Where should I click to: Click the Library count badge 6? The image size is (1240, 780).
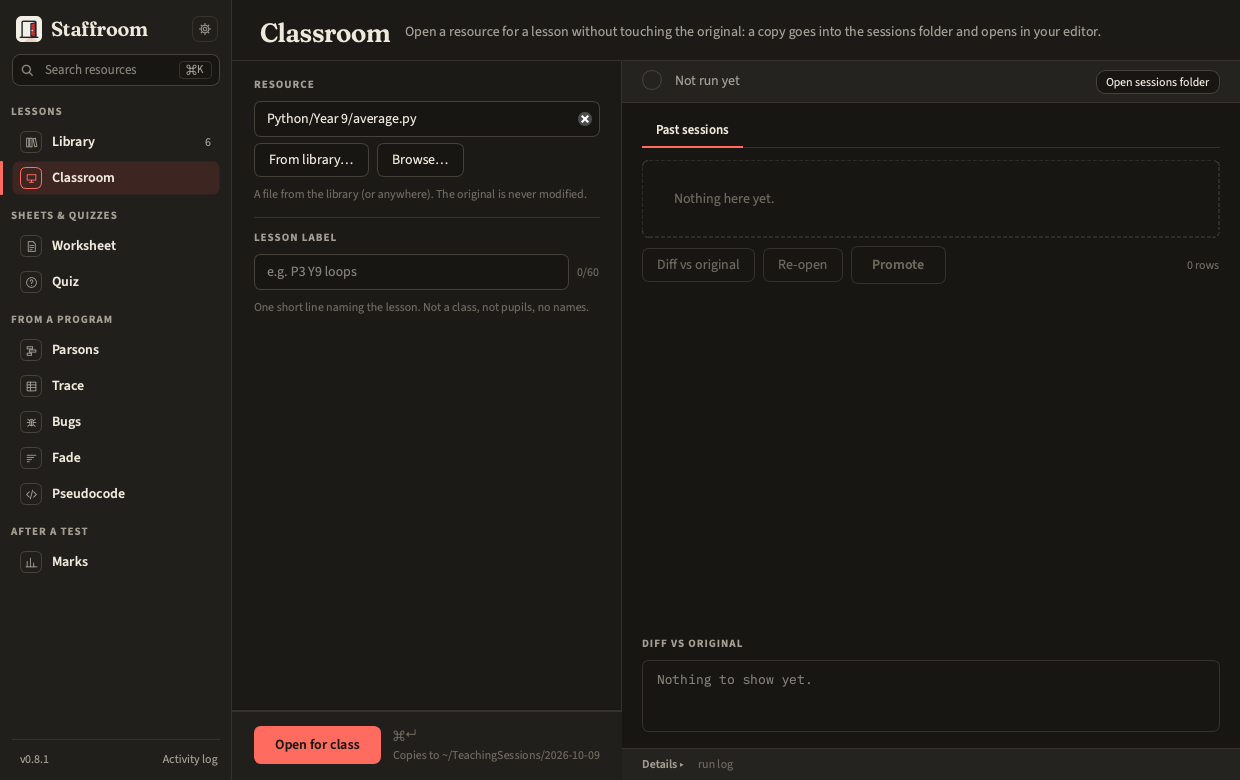coord(208,142)
